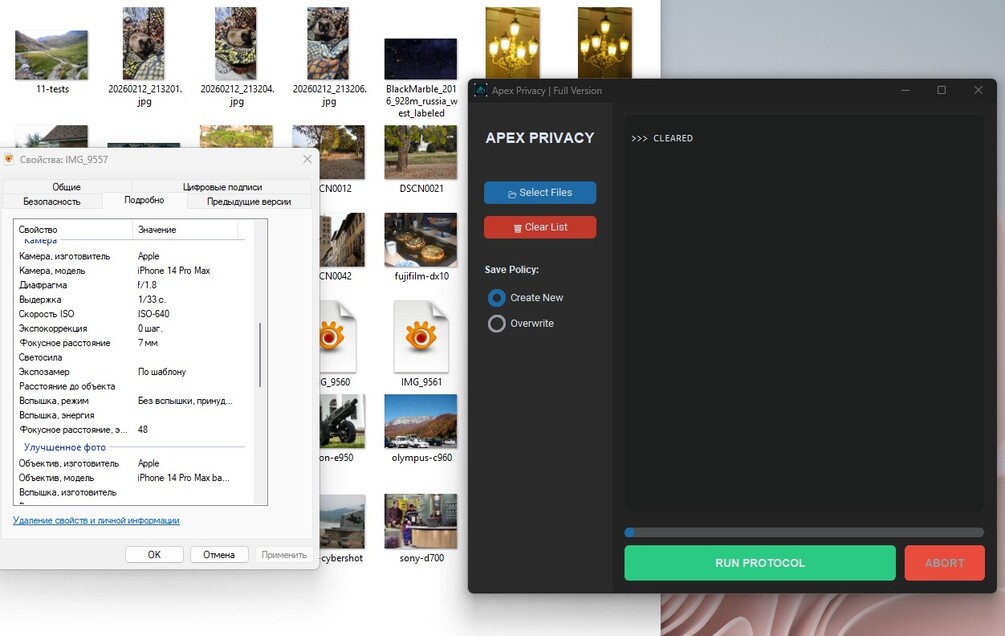This screenshot has height=636, width=1005.
Task: Select the 20260212_213204.jpg thumbnail
Action: 236,44
